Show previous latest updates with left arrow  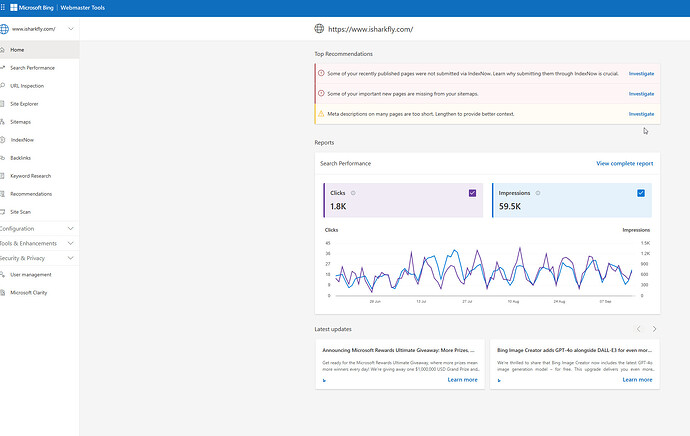coord(639,329)
